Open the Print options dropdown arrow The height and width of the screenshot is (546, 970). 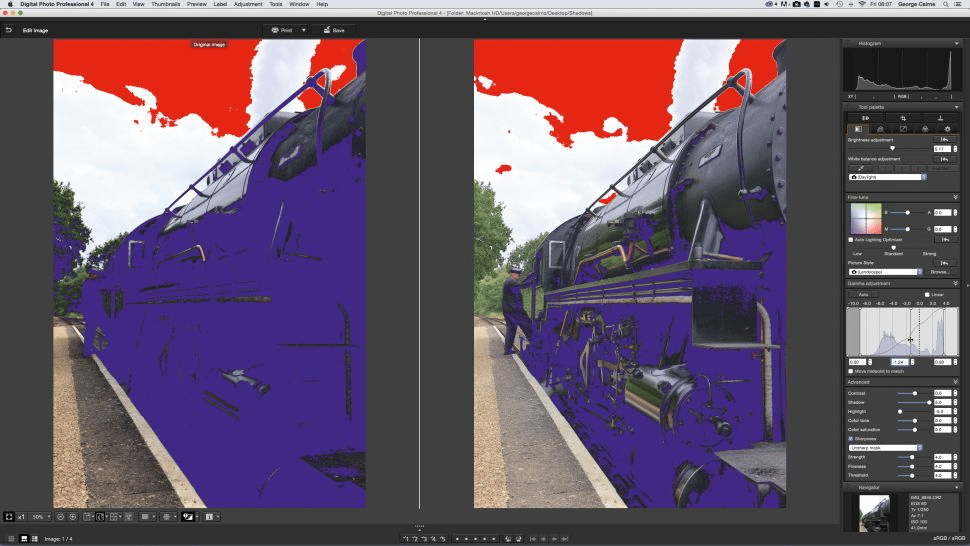click(x=304, y=30)
